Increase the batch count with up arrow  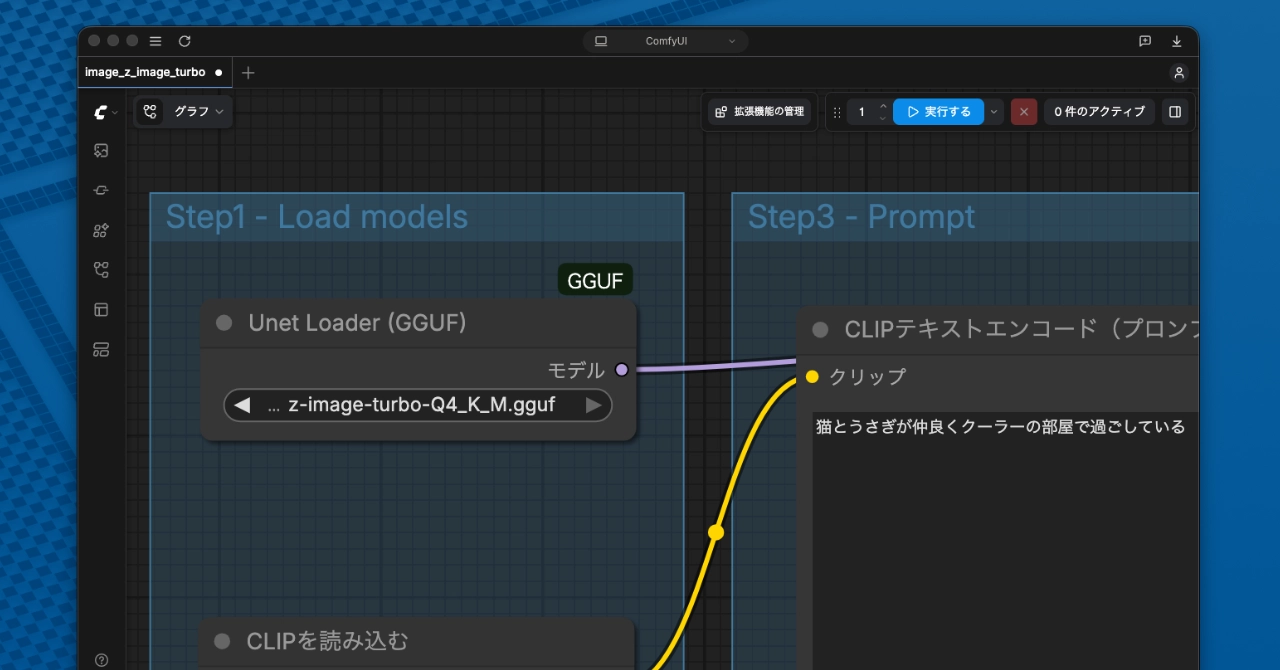coord(882,106)
